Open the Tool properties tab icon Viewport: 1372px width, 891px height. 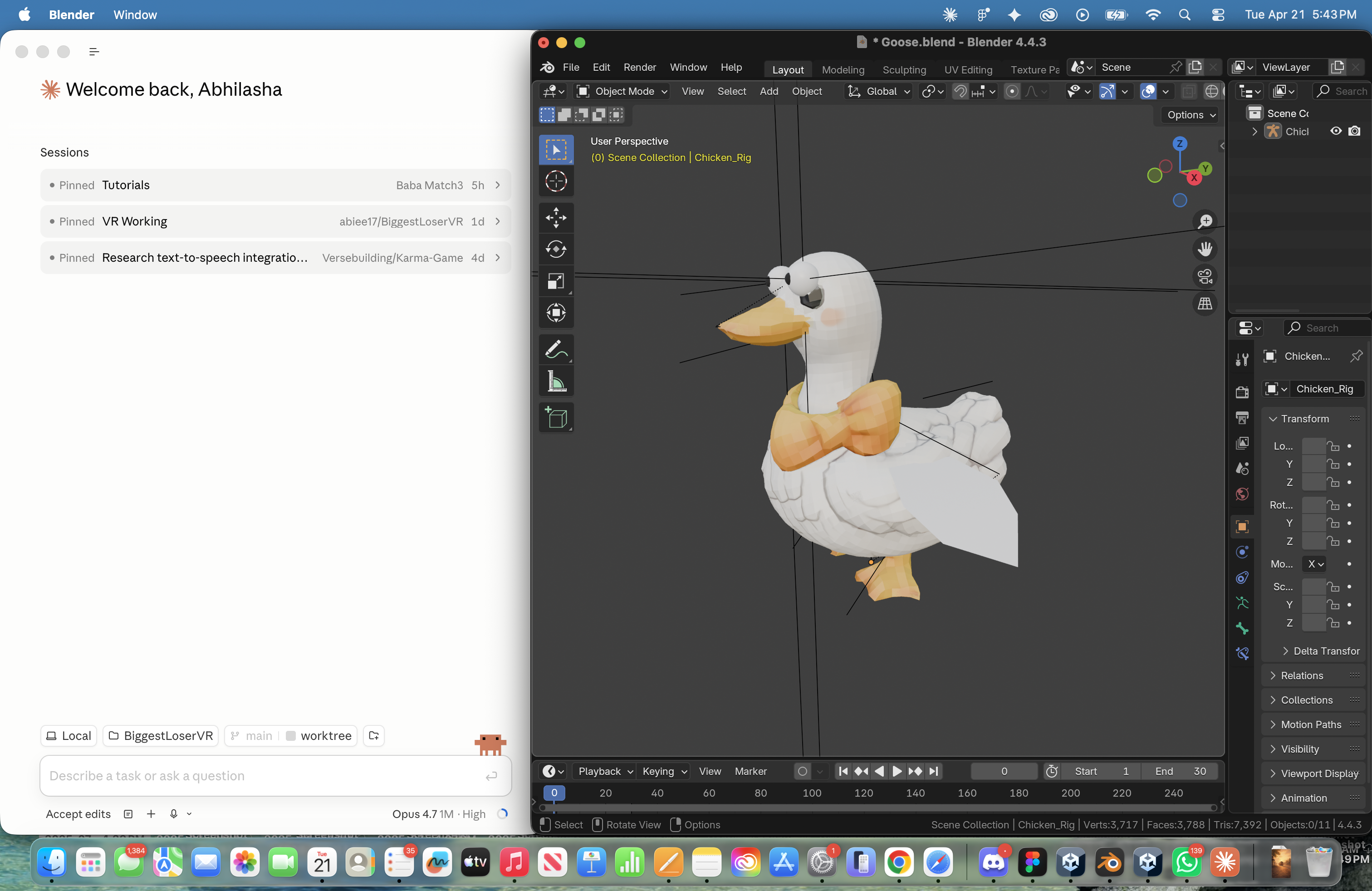[1242, 360]
